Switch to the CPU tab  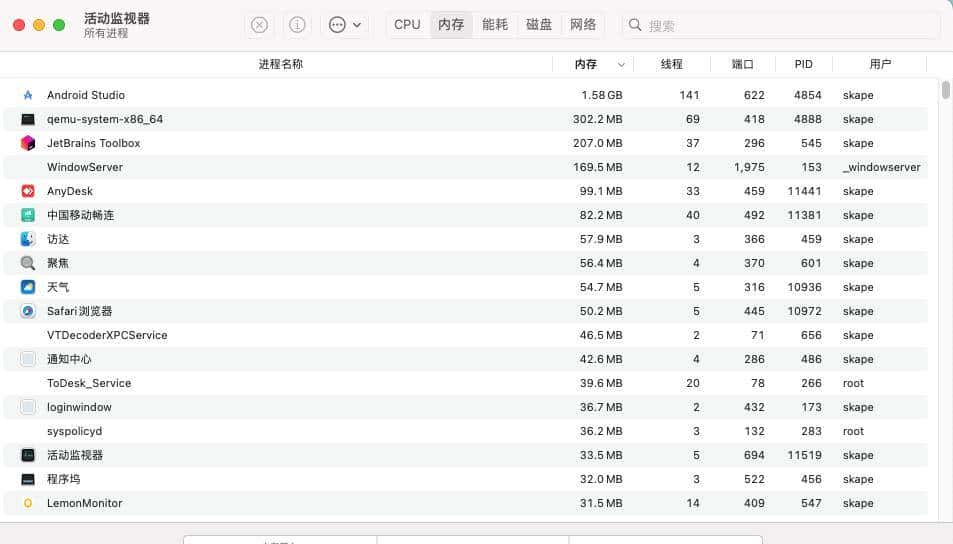click(x=407, y=25)
